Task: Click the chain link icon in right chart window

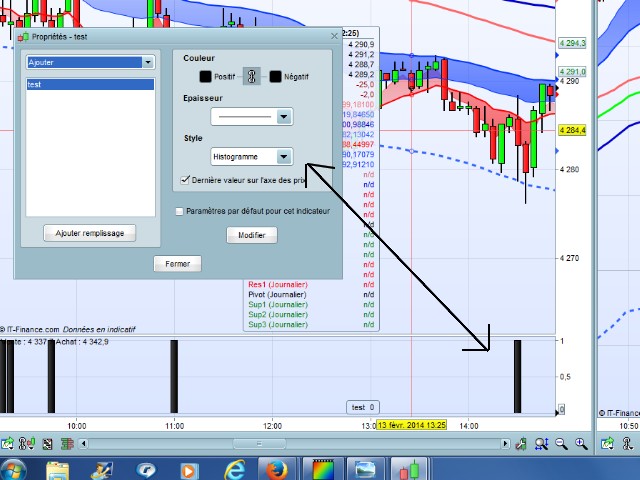Action: point(627,443)
